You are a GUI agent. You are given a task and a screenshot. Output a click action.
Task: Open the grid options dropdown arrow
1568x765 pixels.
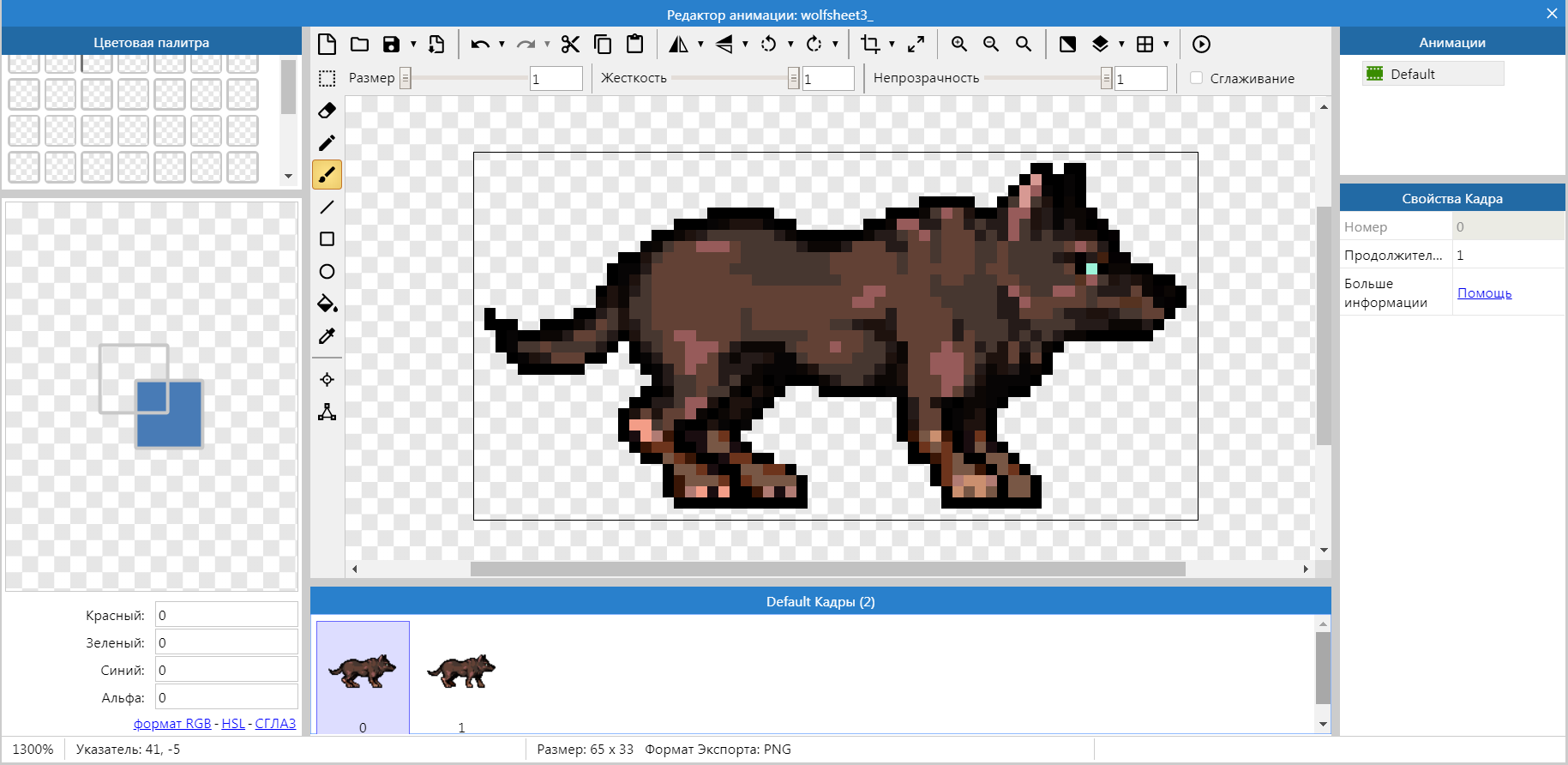[1166, 45]
